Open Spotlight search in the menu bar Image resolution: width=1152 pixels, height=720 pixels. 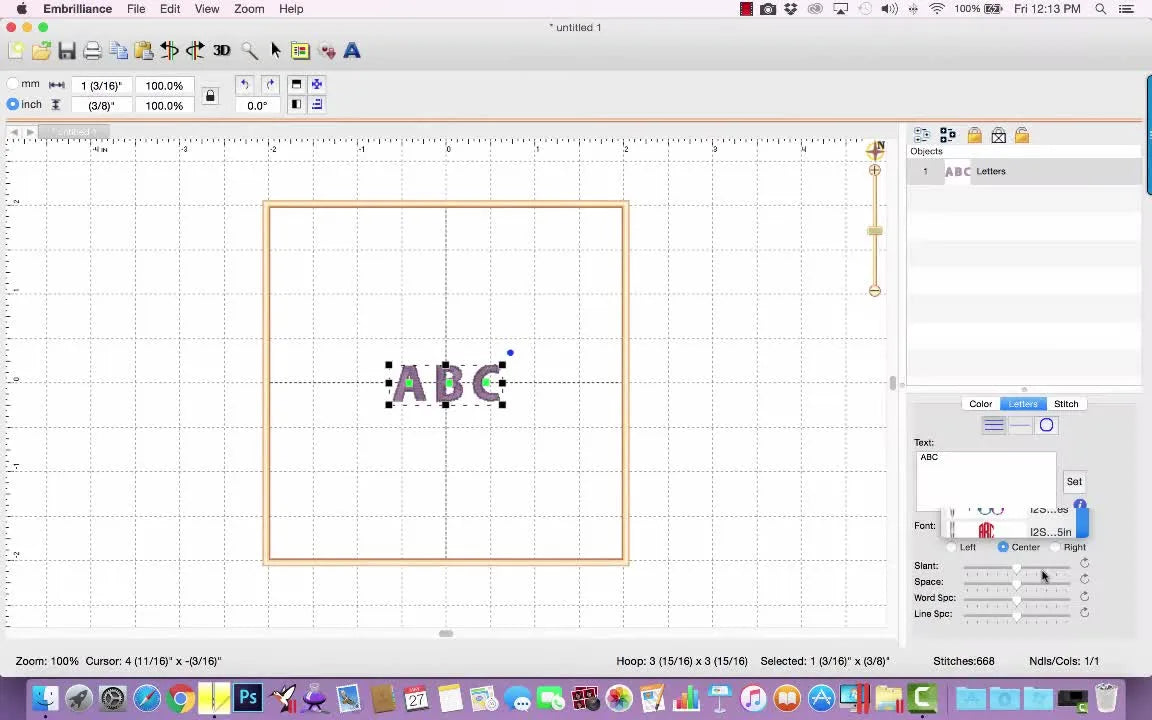point(1100,9)
